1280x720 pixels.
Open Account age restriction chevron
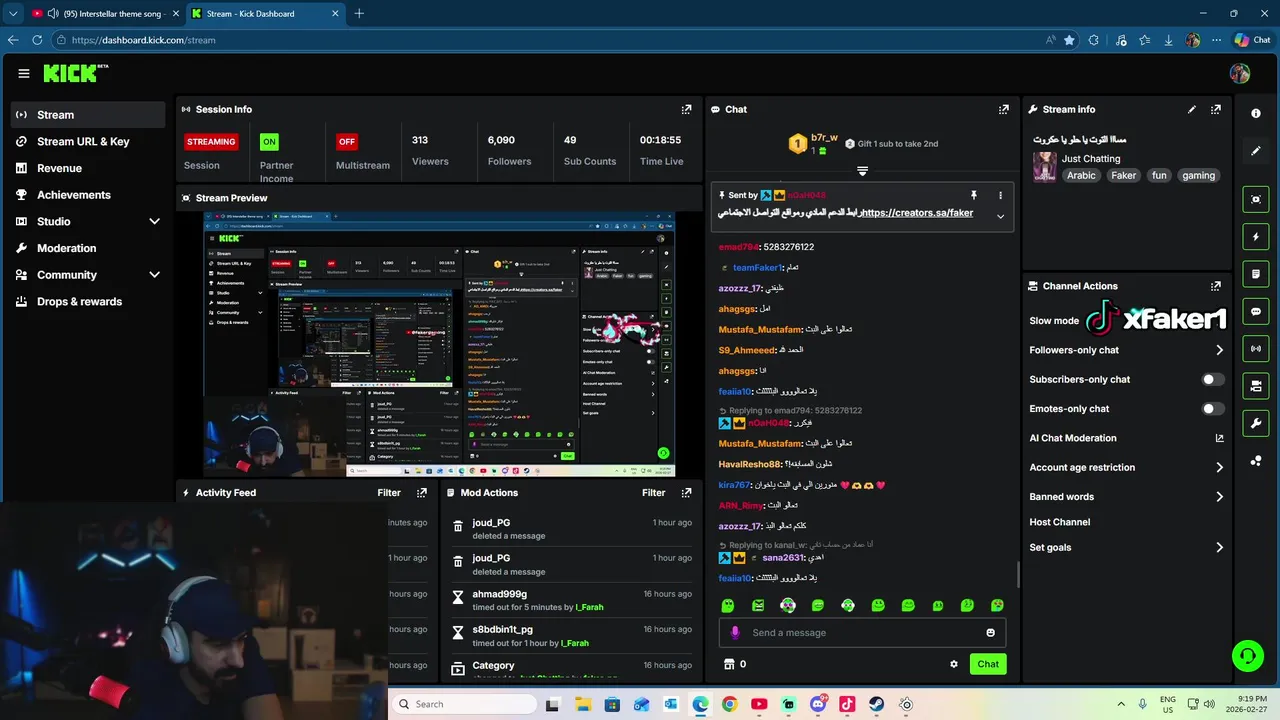pyautogui.click(x=1219, y=467)
